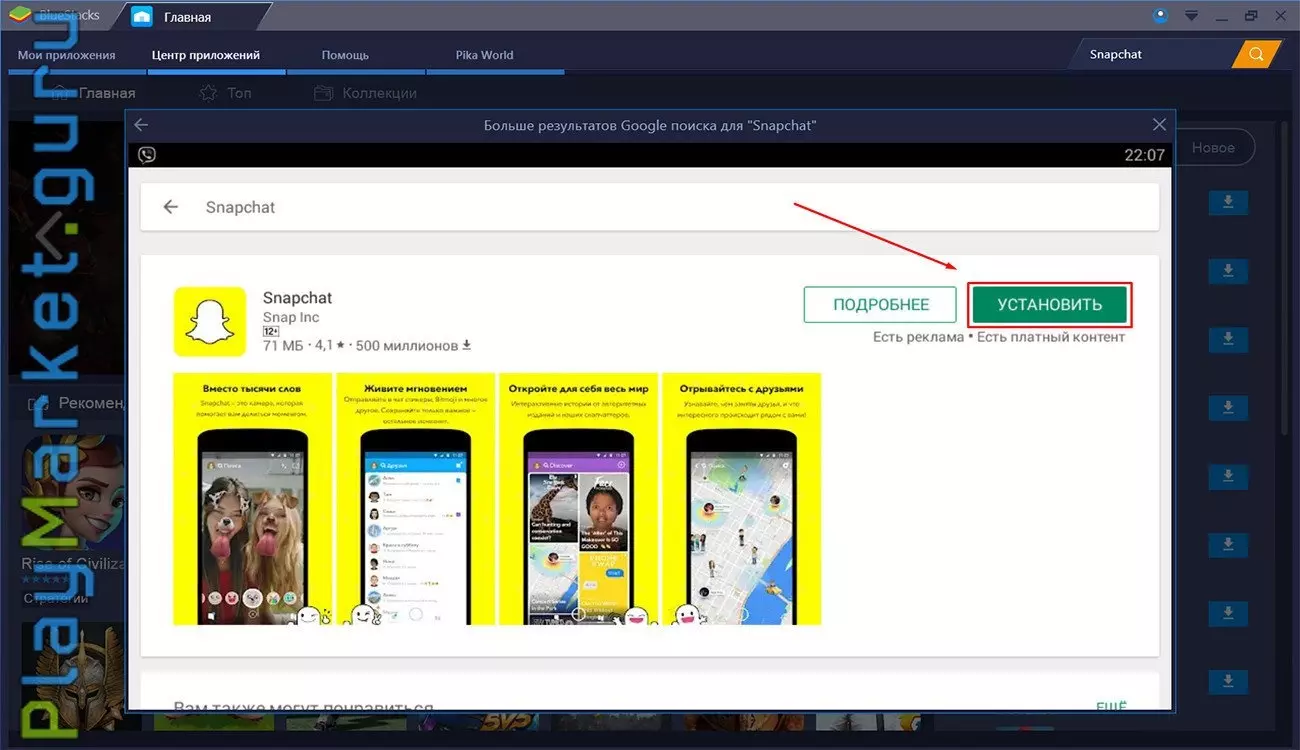This screenshot has height=750, width=1300.
Task: Click the 22:07 clock in the Android status bar
Action: [x=1145, y=155]
